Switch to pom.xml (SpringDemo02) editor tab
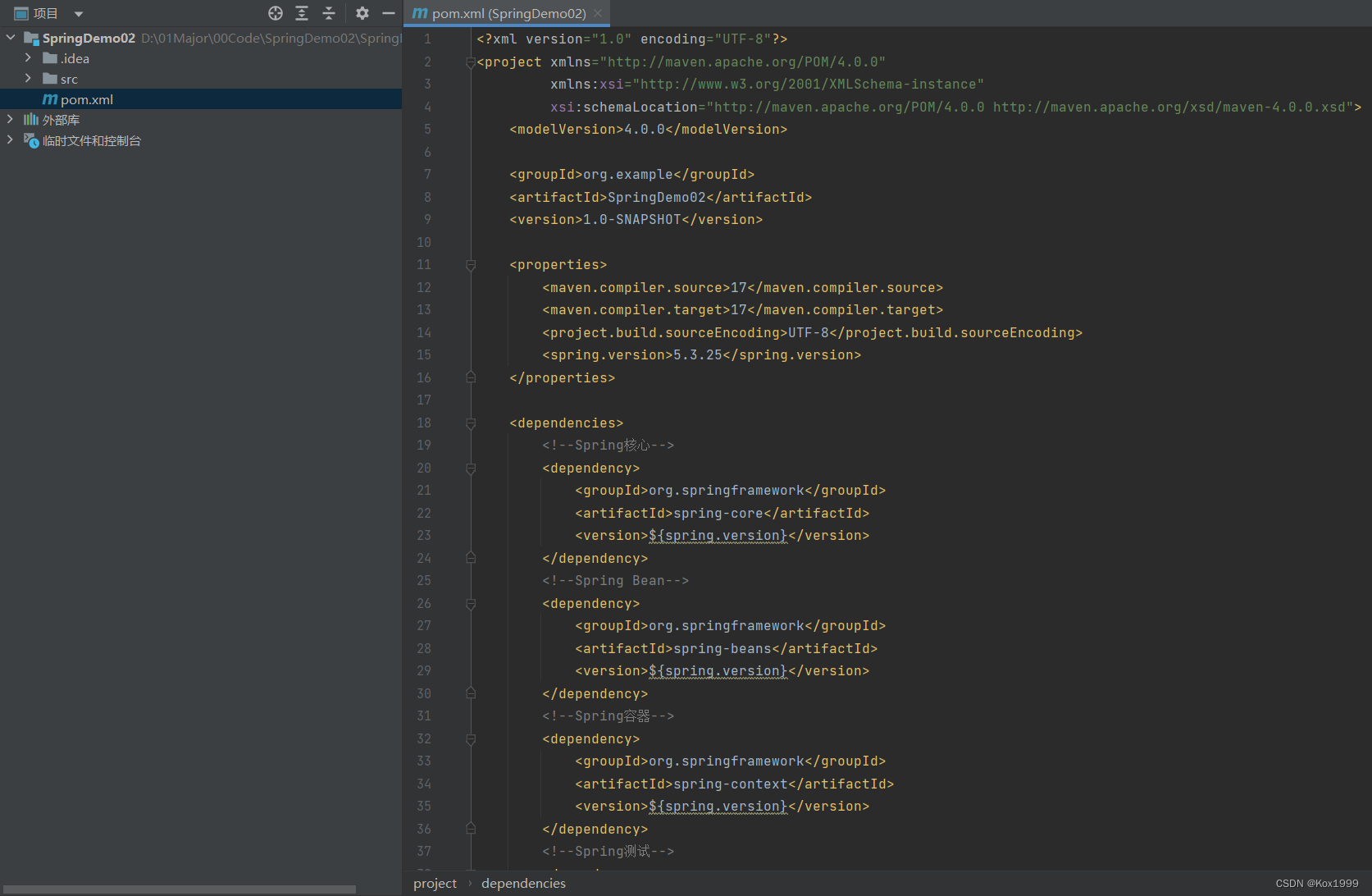Screen dimensions: 1372x896 coord(508,13)
